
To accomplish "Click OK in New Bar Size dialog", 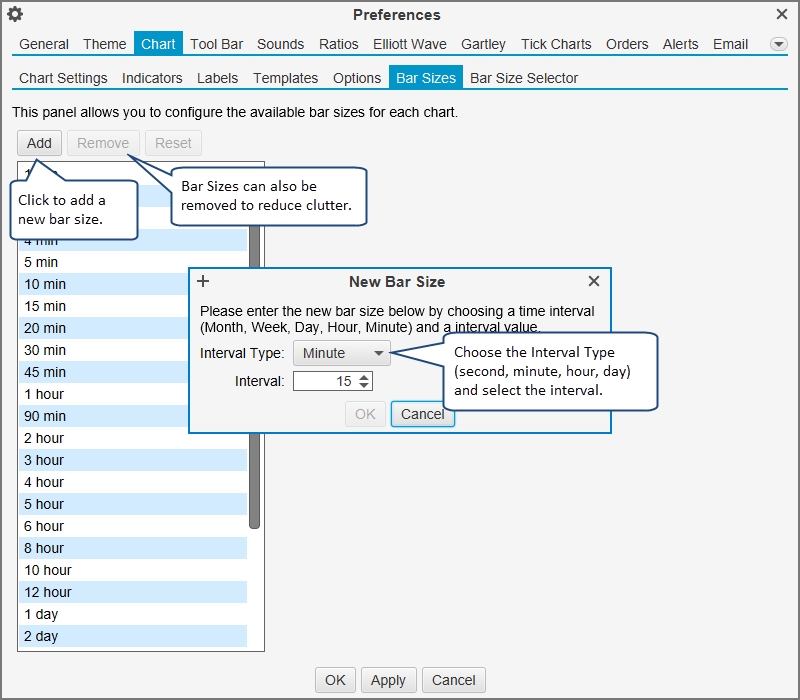I will click(x=365, y=414).
